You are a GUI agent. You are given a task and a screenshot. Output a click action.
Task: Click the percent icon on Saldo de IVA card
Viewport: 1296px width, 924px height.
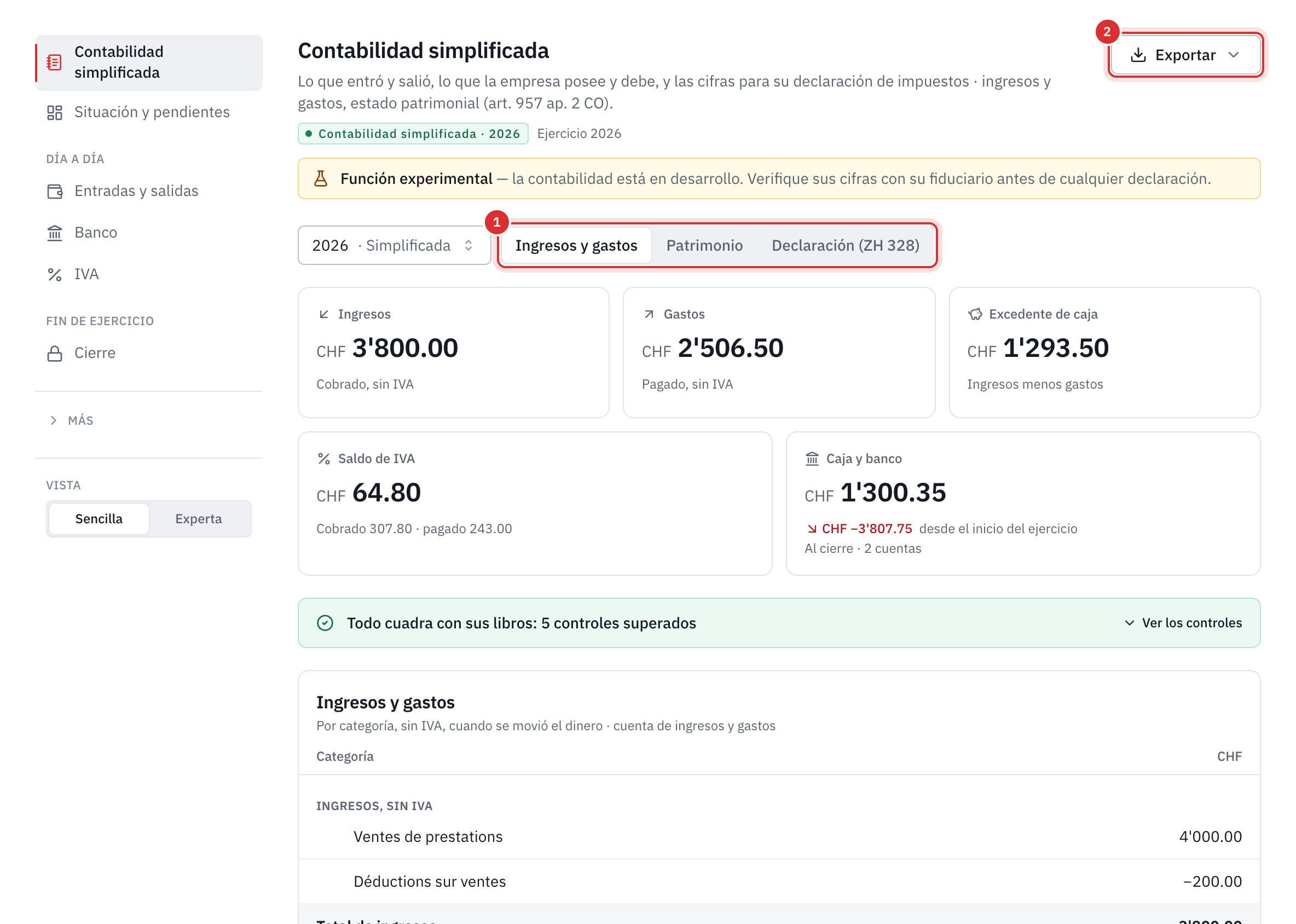coord(323,459)
